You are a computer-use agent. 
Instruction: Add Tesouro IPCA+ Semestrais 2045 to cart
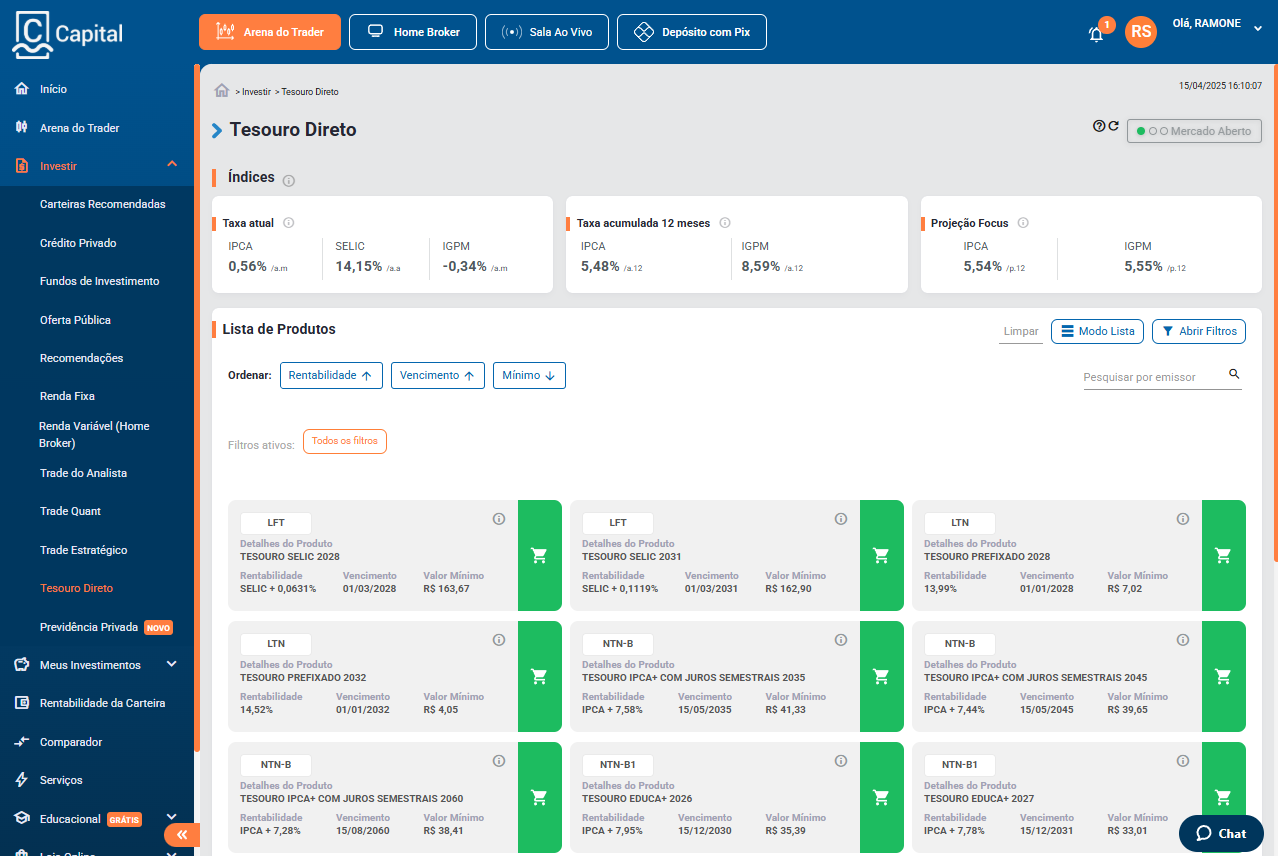[x=1224, y=676]
